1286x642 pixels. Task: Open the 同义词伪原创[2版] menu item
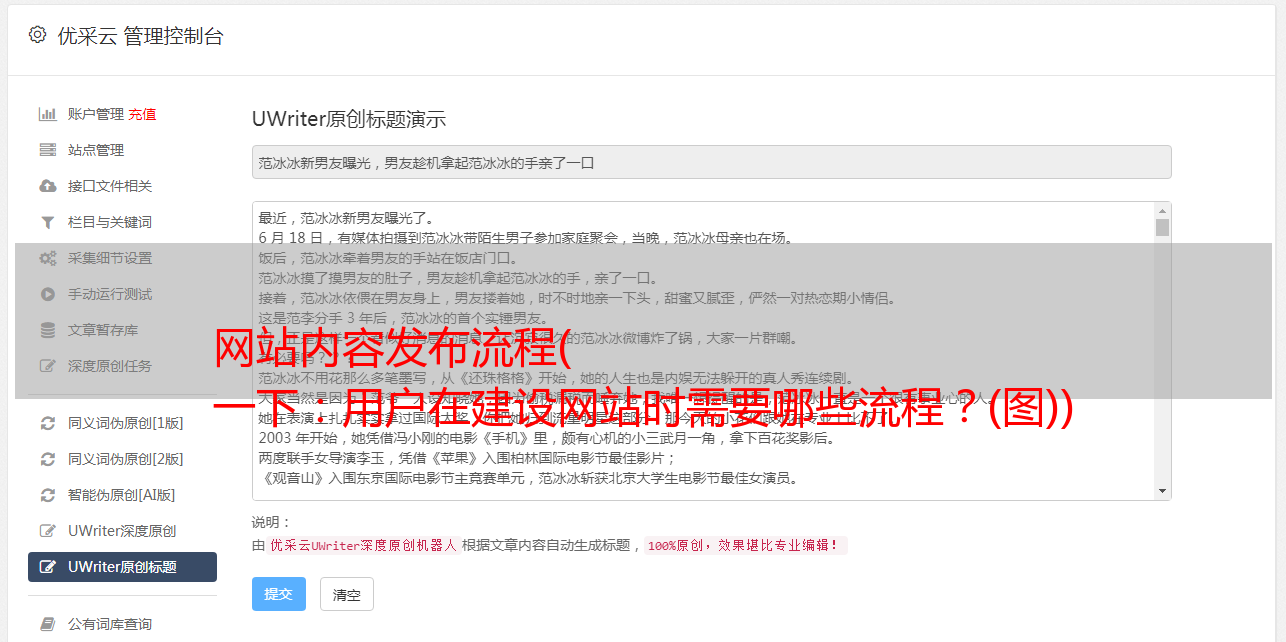126,459
